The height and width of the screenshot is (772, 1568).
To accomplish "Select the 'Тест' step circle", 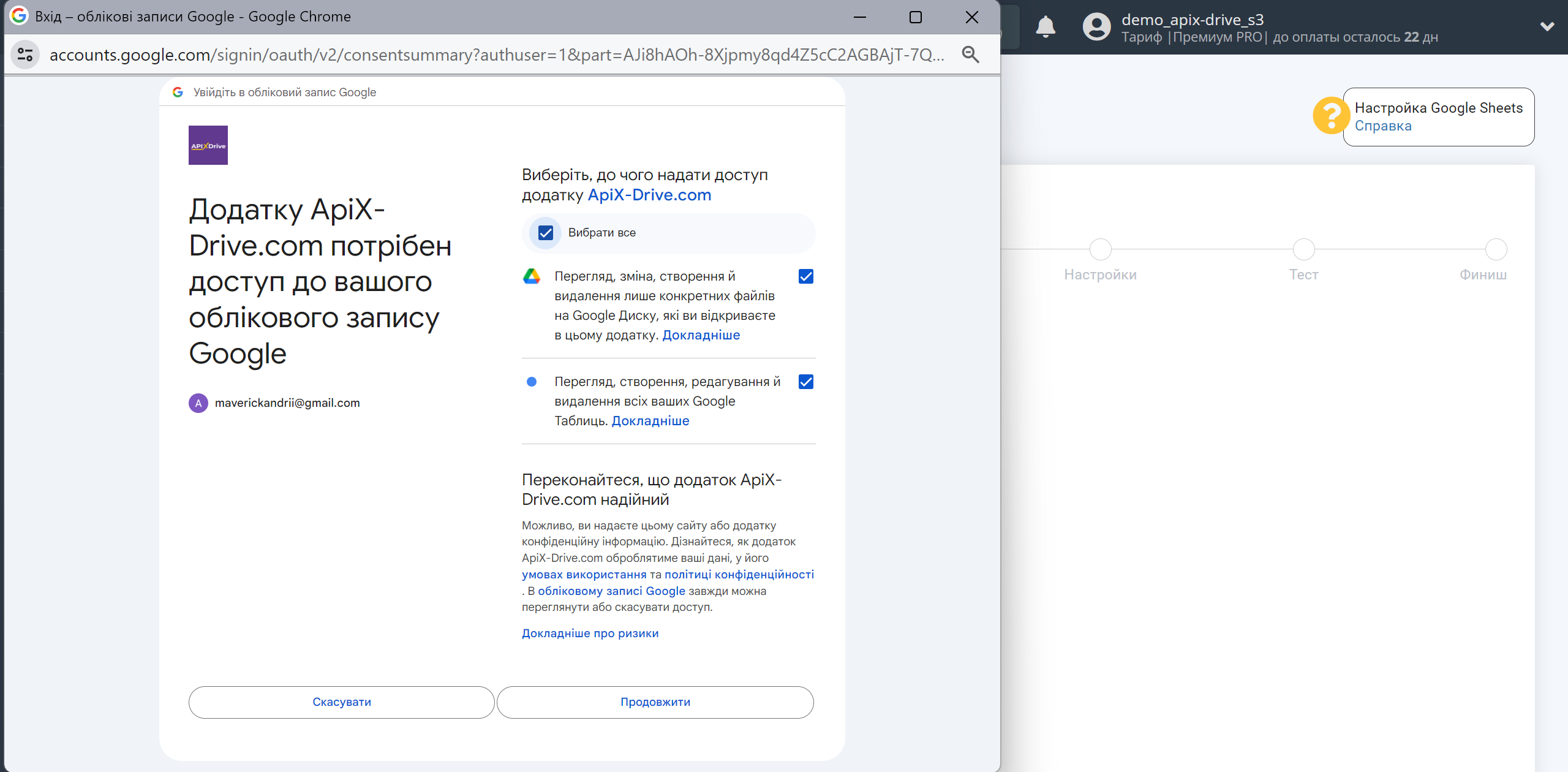I will pyautogui.click(x=1303, y=249).
